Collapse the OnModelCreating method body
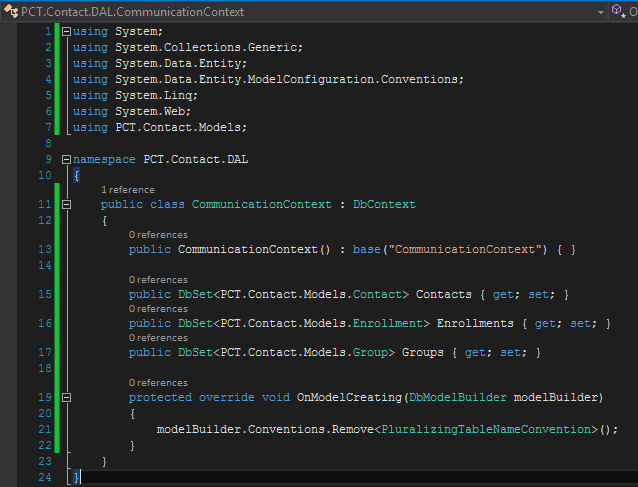Image resolution: width=638 pixels, height=487 pixels. [66, 397]
